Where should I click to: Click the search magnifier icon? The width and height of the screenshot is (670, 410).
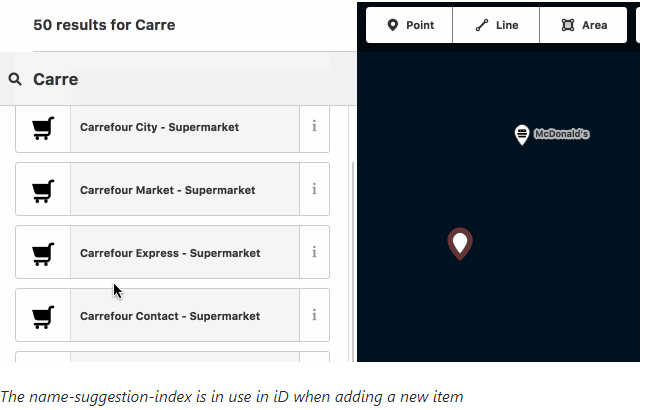(x=15, y=79)
